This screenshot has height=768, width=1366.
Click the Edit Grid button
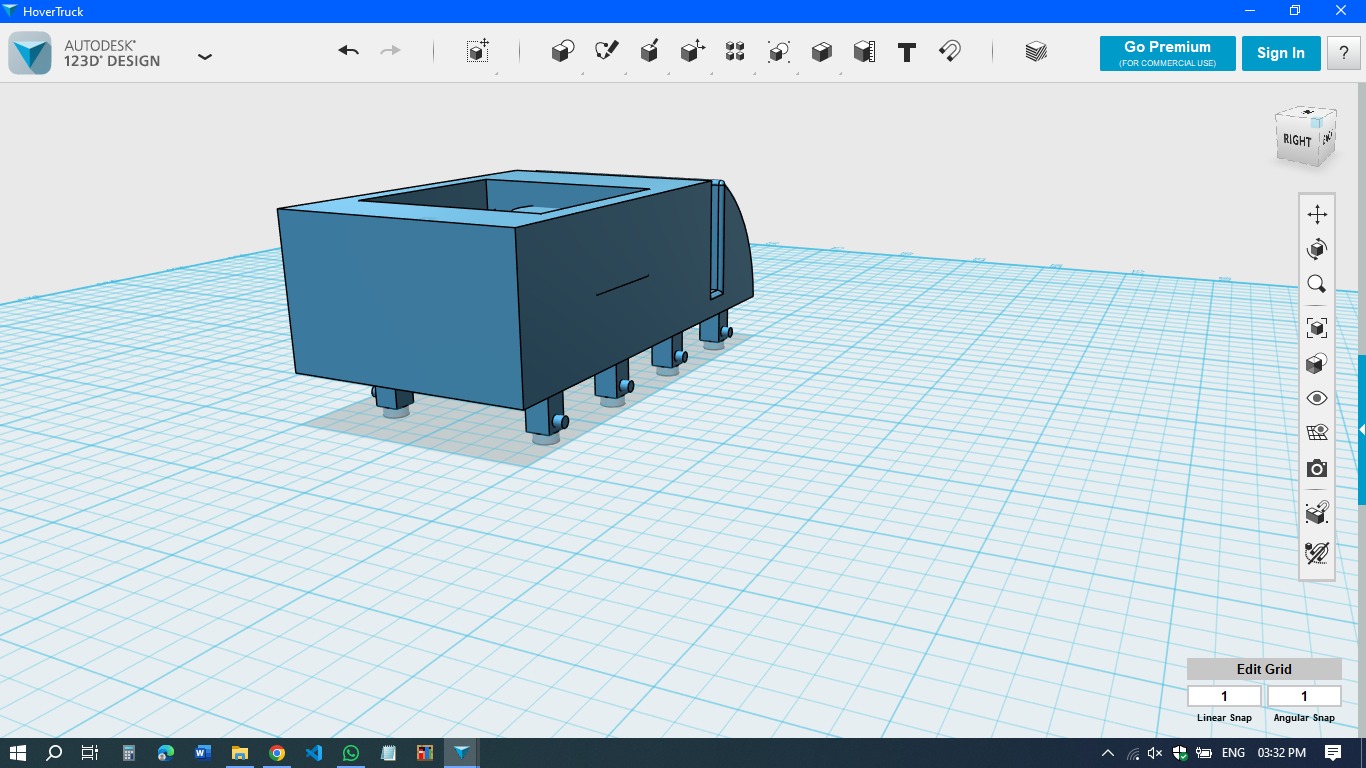(1264, 669)
